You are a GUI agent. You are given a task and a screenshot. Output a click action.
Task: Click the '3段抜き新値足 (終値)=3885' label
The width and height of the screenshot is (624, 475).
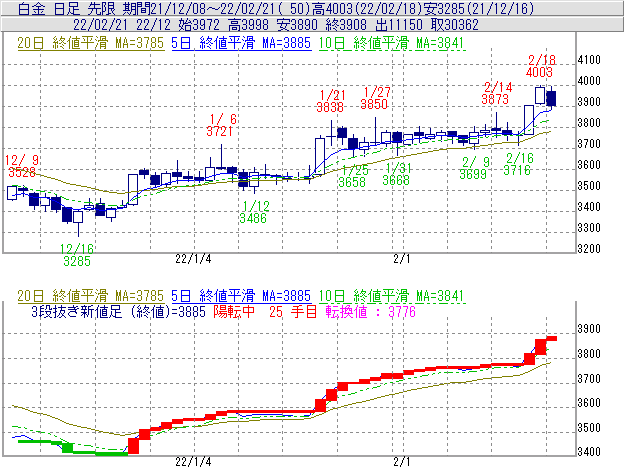(x=119, y=311)
